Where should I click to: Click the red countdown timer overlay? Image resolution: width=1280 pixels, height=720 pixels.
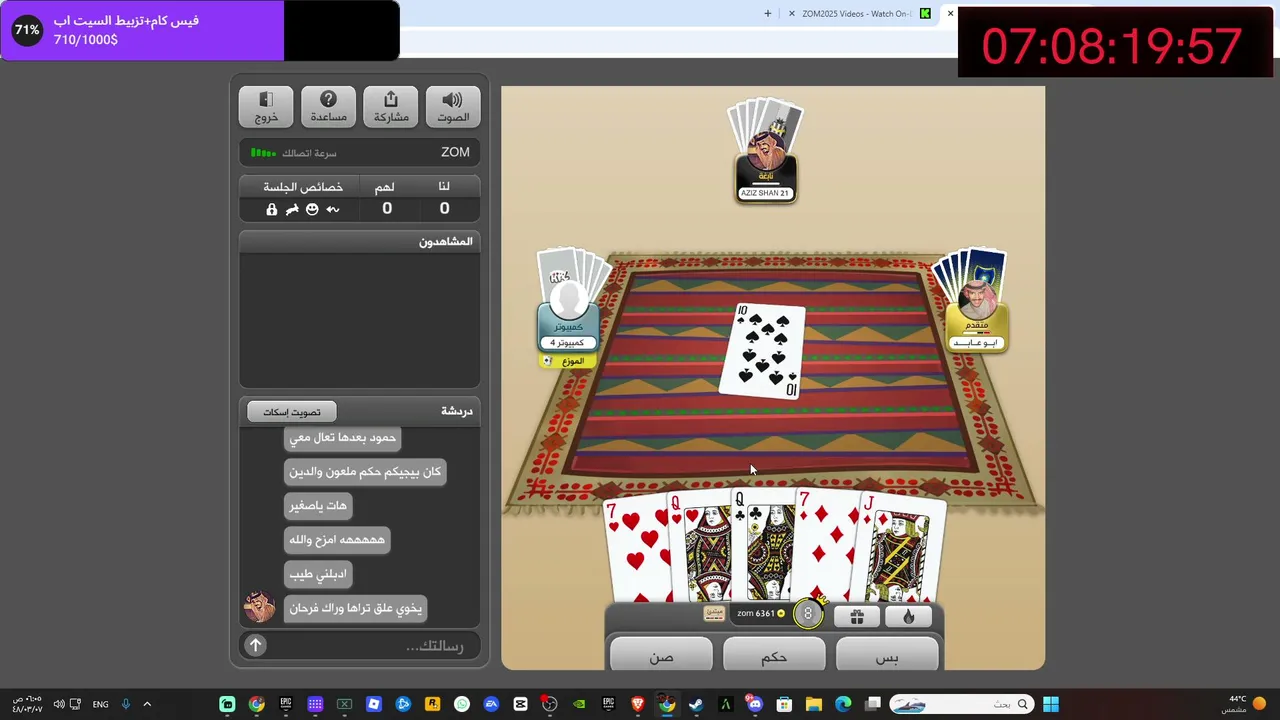[x=1114, y=44]
